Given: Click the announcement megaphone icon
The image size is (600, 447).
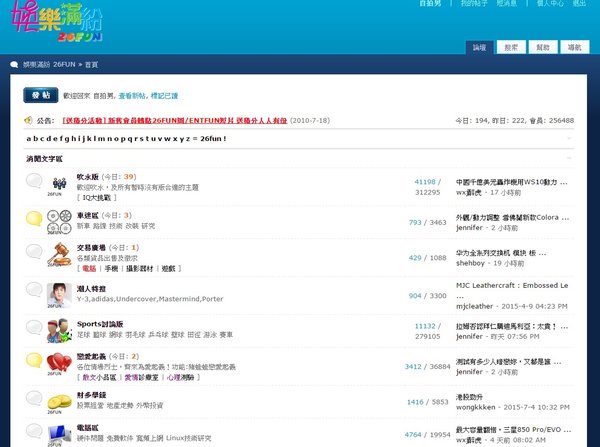Looking at the screenshot, I should pyautogui.click(x=28, y=121).
